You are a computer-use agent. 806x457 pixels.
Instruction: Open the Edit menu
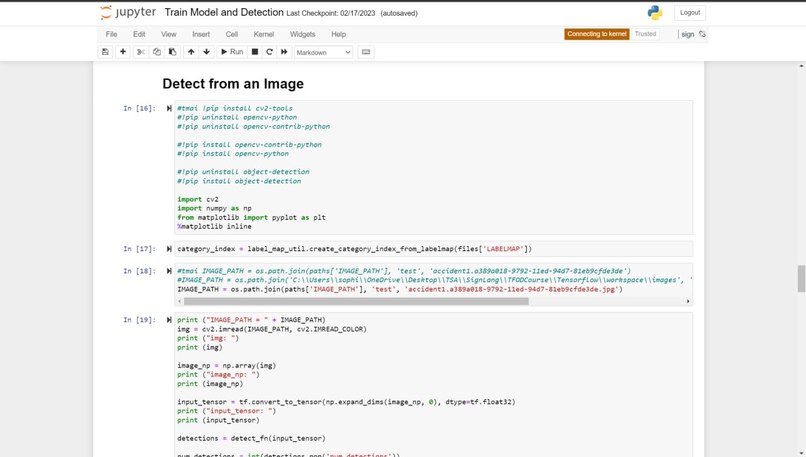[x=139, y=34]
